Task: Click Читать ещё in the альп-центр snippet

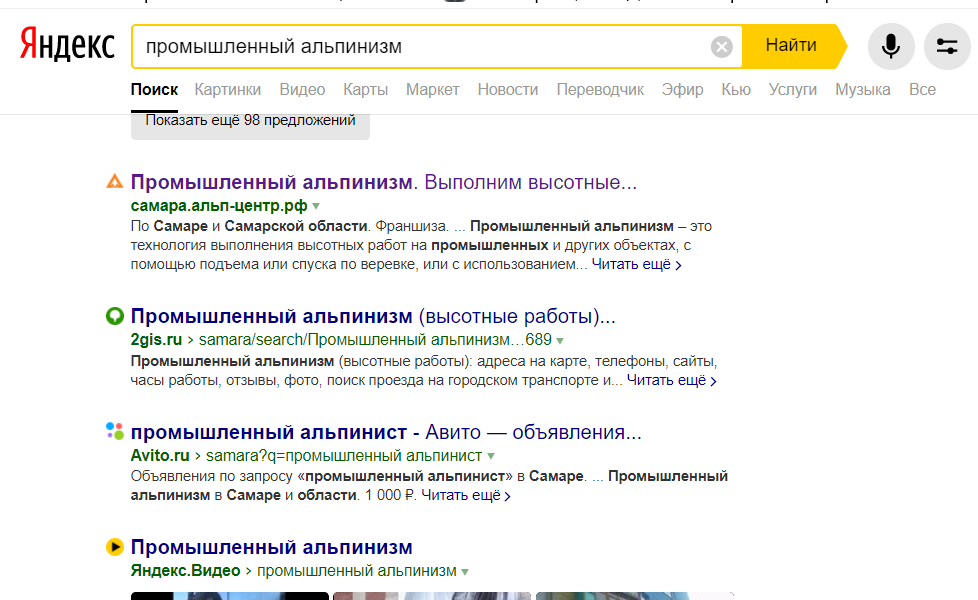Action: [x=636, y=264]
